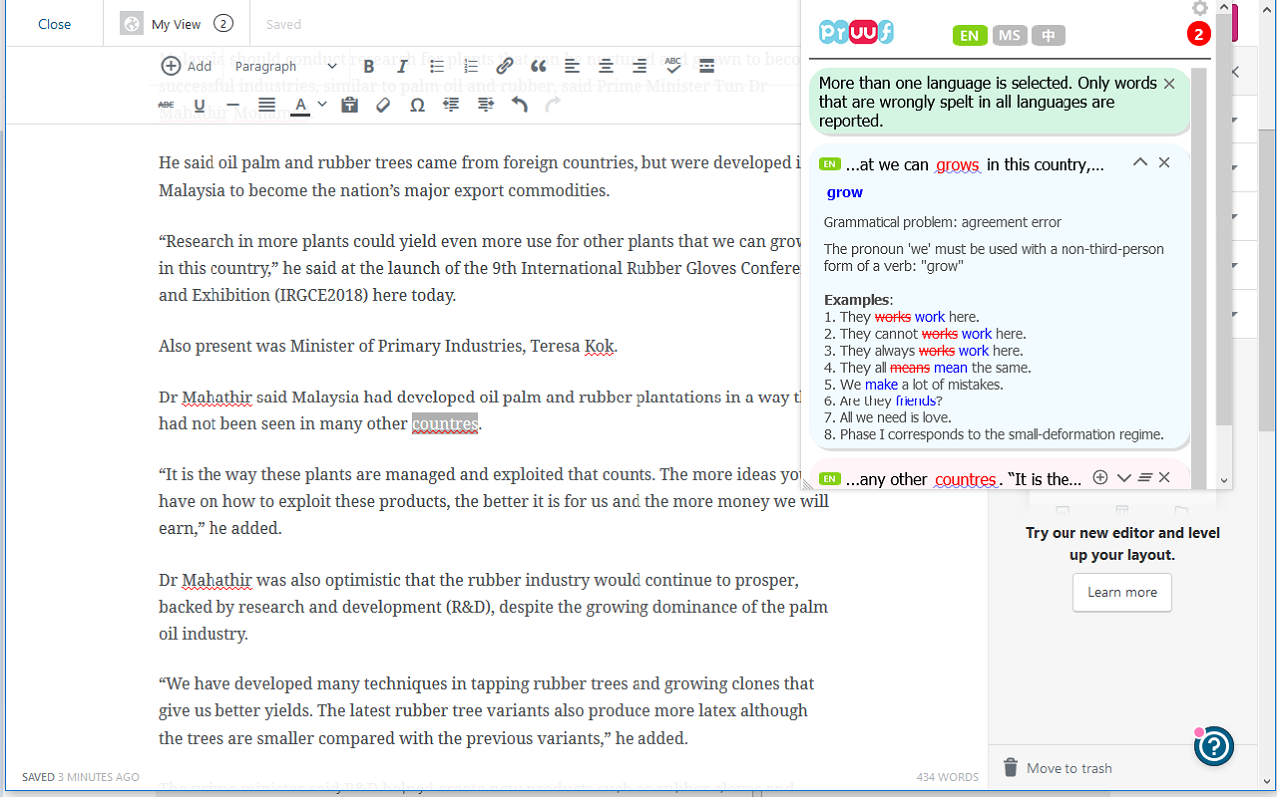Image resolution: width=1280 pixels, height=800 pixels.
Task: Toggle bold formatting in the editor toolbar
Action: coord(369,67)
